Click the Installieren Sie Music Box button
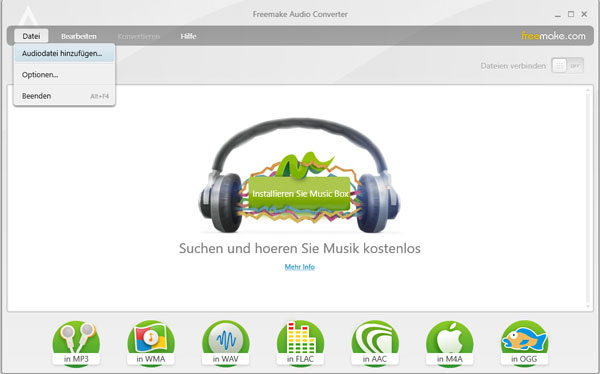Screen dimensions: 600x374 click(x=300, y=194)
